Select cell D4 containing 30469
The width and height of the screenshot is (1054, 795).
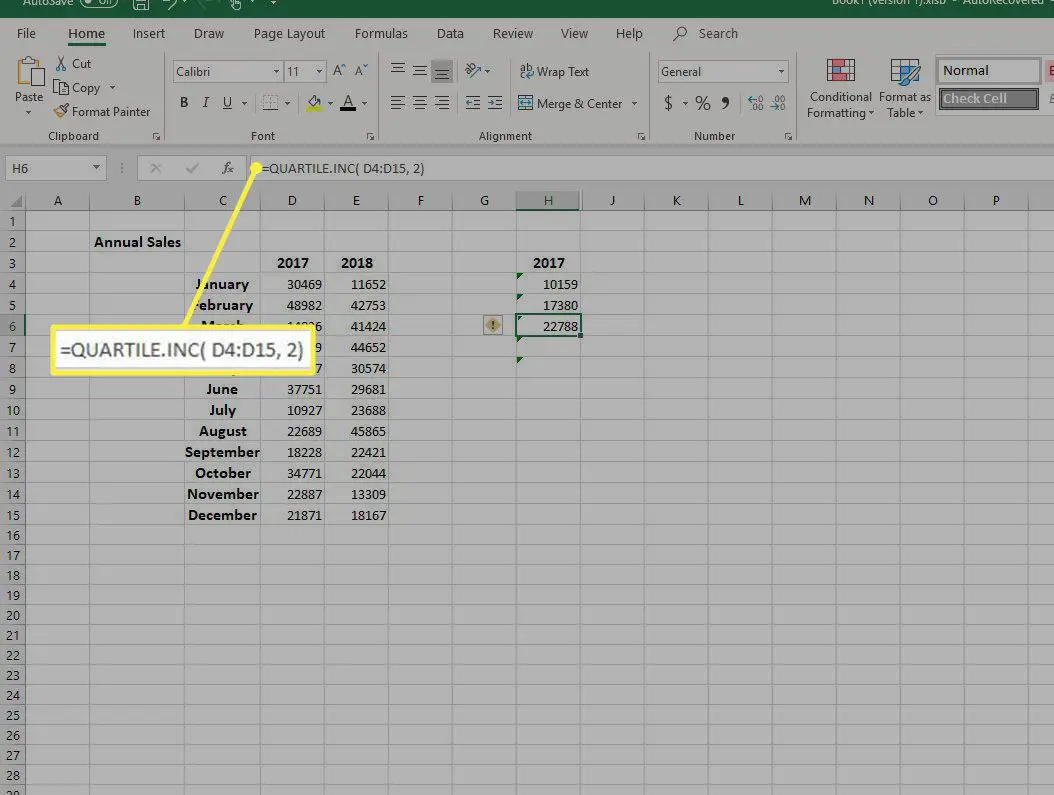click(x=292, y=284)
